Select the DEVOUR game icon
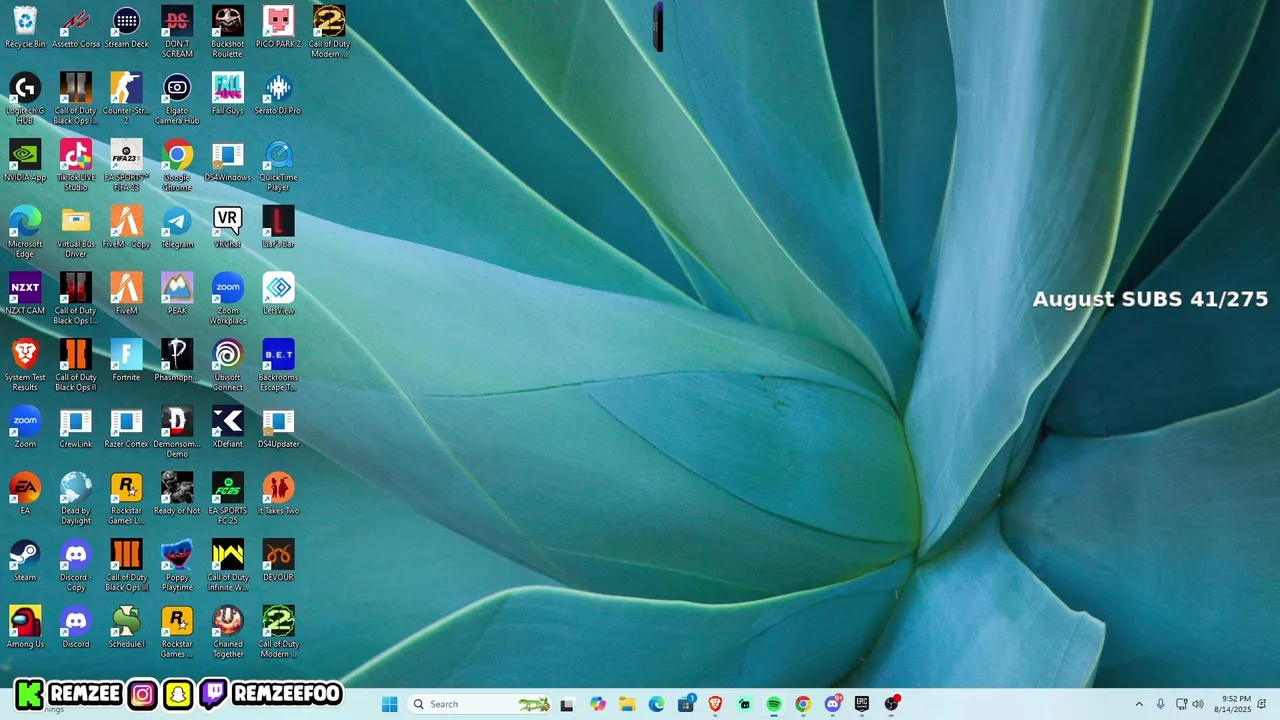Image resolution: width=1280 pixels, height=720 pixels. 278,562
